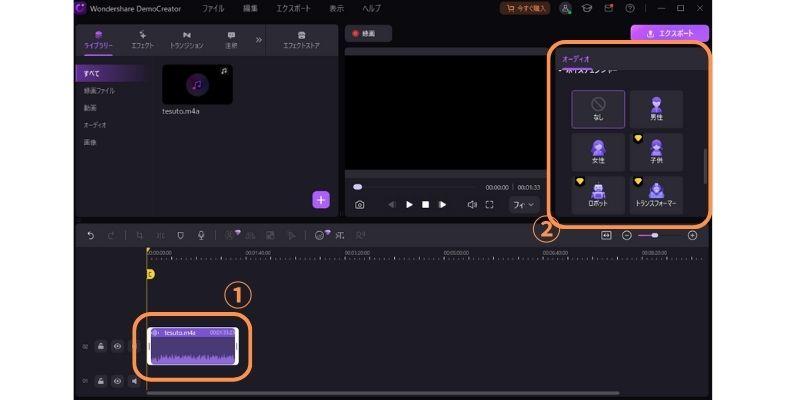The height and width of the screenshot is (400, 800).
Task: Select the ロボット voice changer option
Action: [598, 195]
